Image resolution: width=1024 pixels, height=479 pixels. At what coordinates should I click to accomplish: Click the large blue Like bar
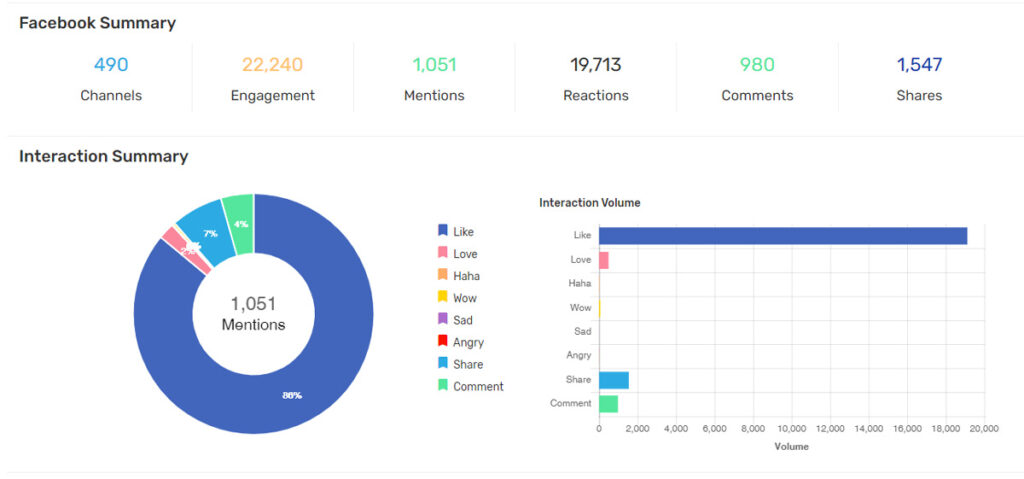coord(782,236)
